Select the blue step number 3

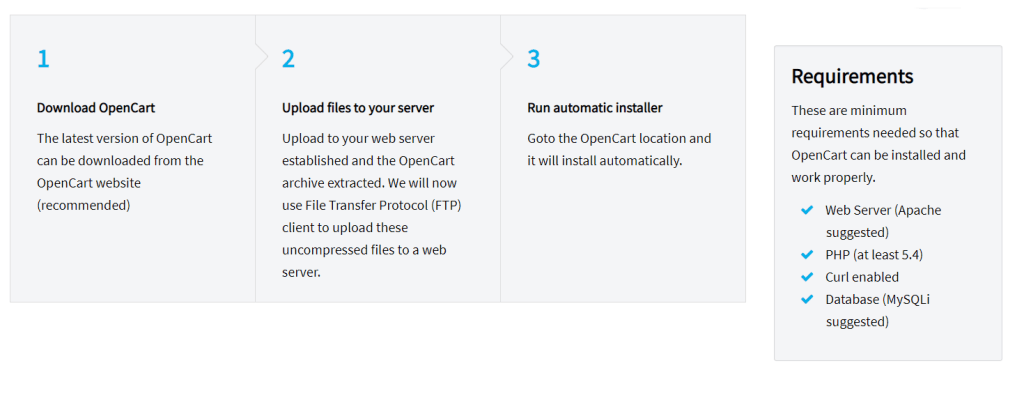tap(534, 59)
